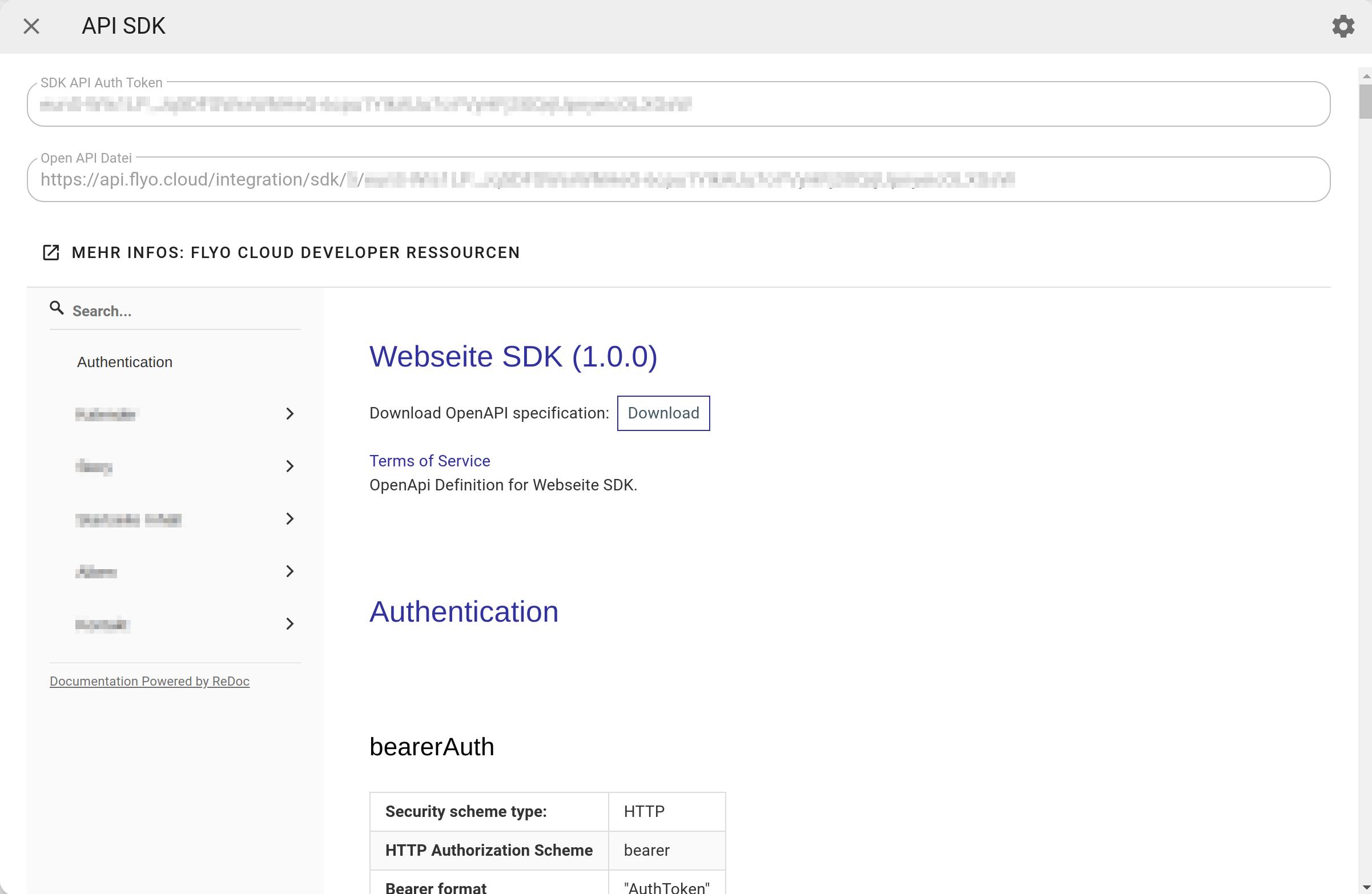Expand the sixth sidebar navigation item
1372x894 pixels.
pos(291,624)
